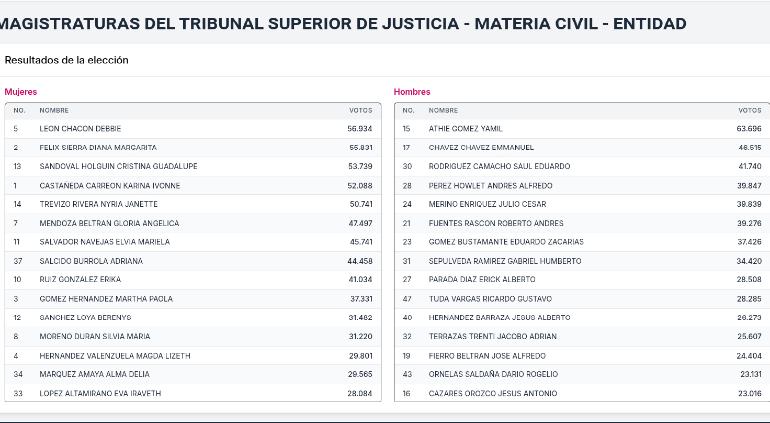Click the Magistraturas del Tribunal Superior title
This screenshot has width=770, height=423.
click(343, 23)
